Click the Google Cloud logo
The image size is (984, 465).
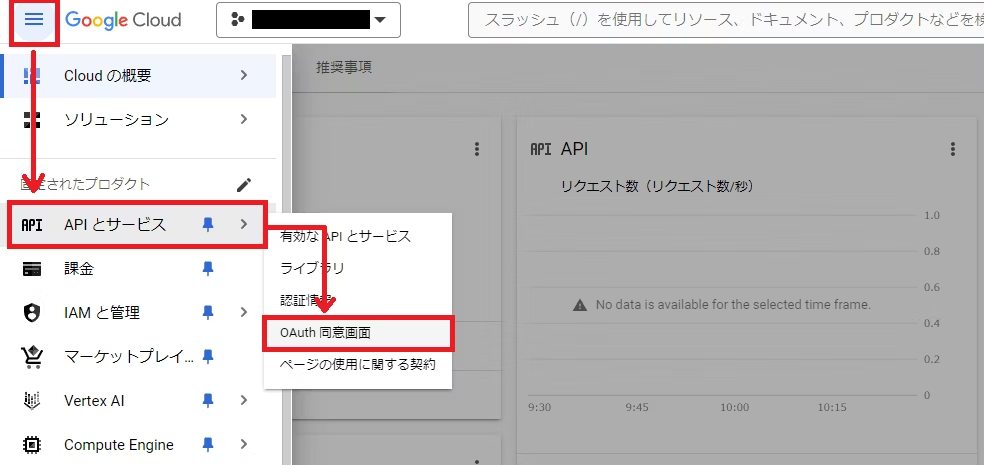tap(123, 20)
